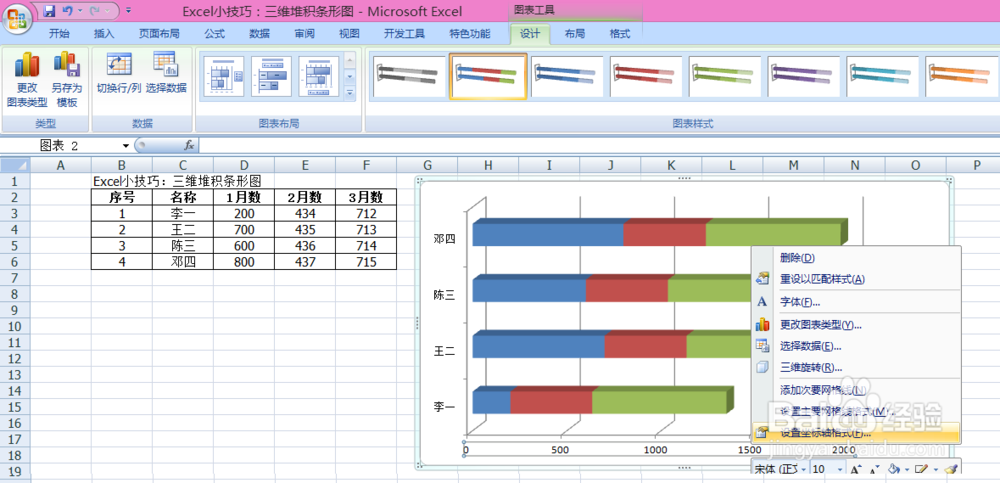Click the shape fill paint bucket icon
This screenshot has width=1000, height=483.
point(894,470)
